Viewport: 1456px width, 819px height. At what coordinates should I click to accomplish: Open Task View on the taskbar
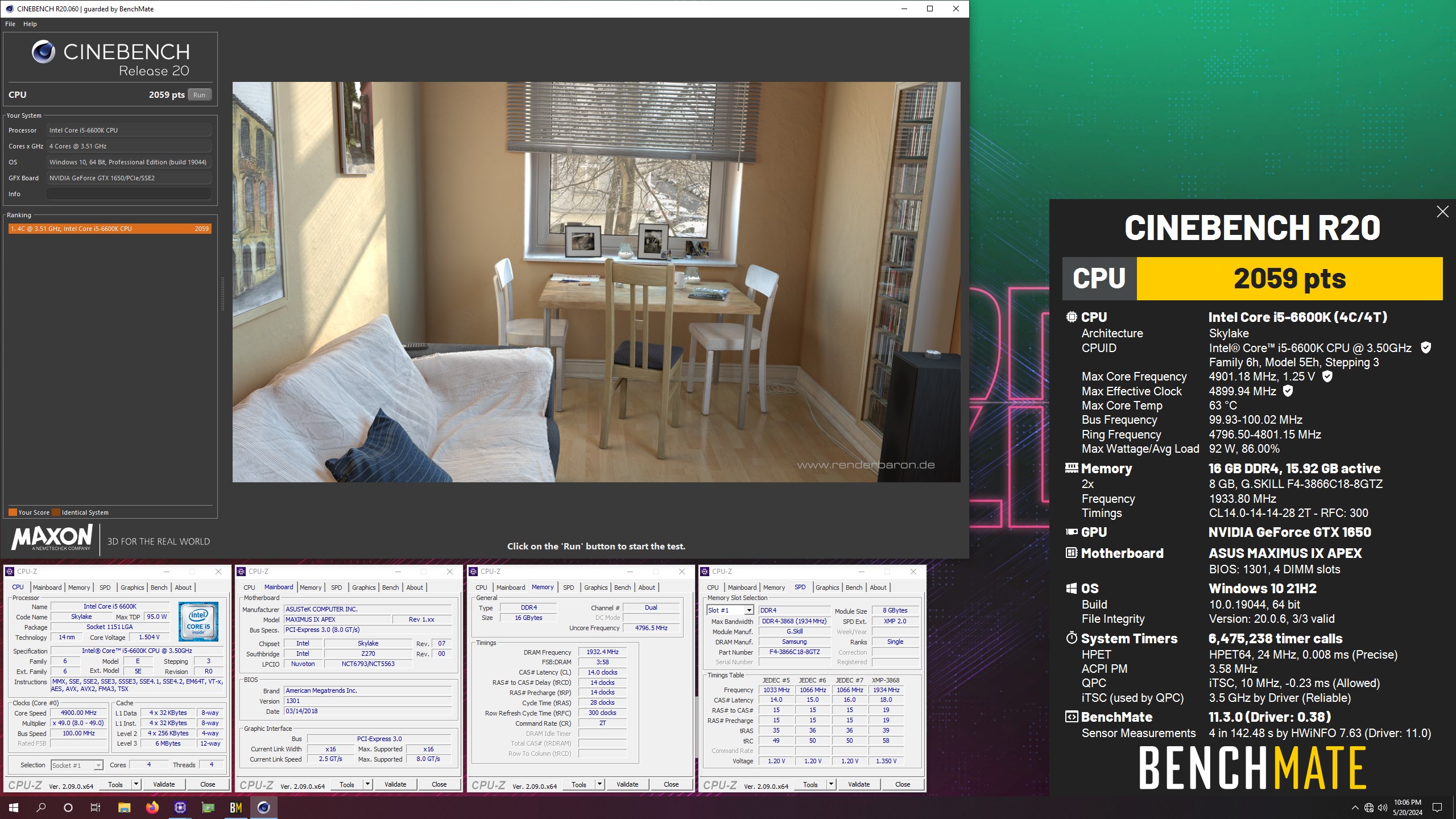[x=96, y=807]
